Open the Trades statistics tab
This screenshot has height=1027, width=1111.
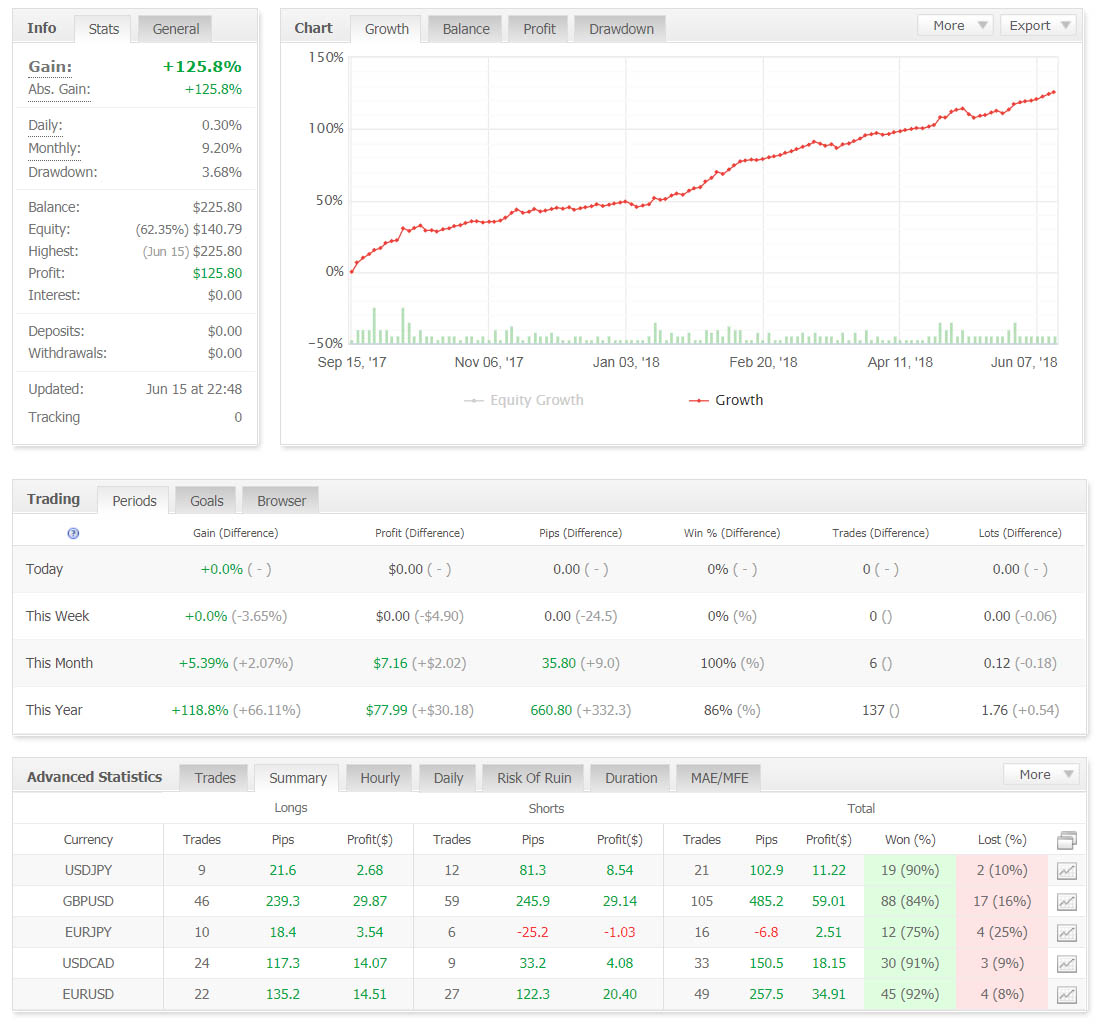point(215,778)
